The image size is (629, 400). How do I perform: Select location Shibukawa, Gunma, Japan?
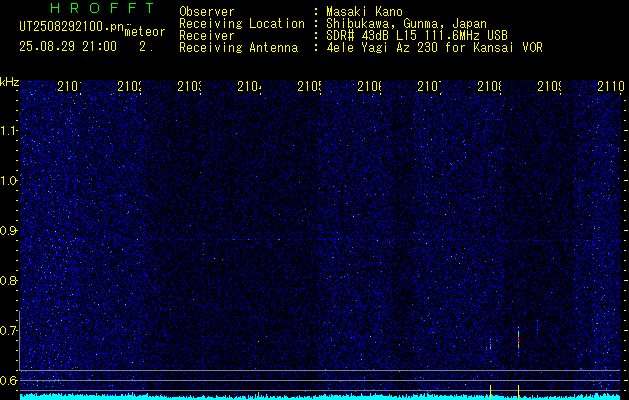[406, 24]
